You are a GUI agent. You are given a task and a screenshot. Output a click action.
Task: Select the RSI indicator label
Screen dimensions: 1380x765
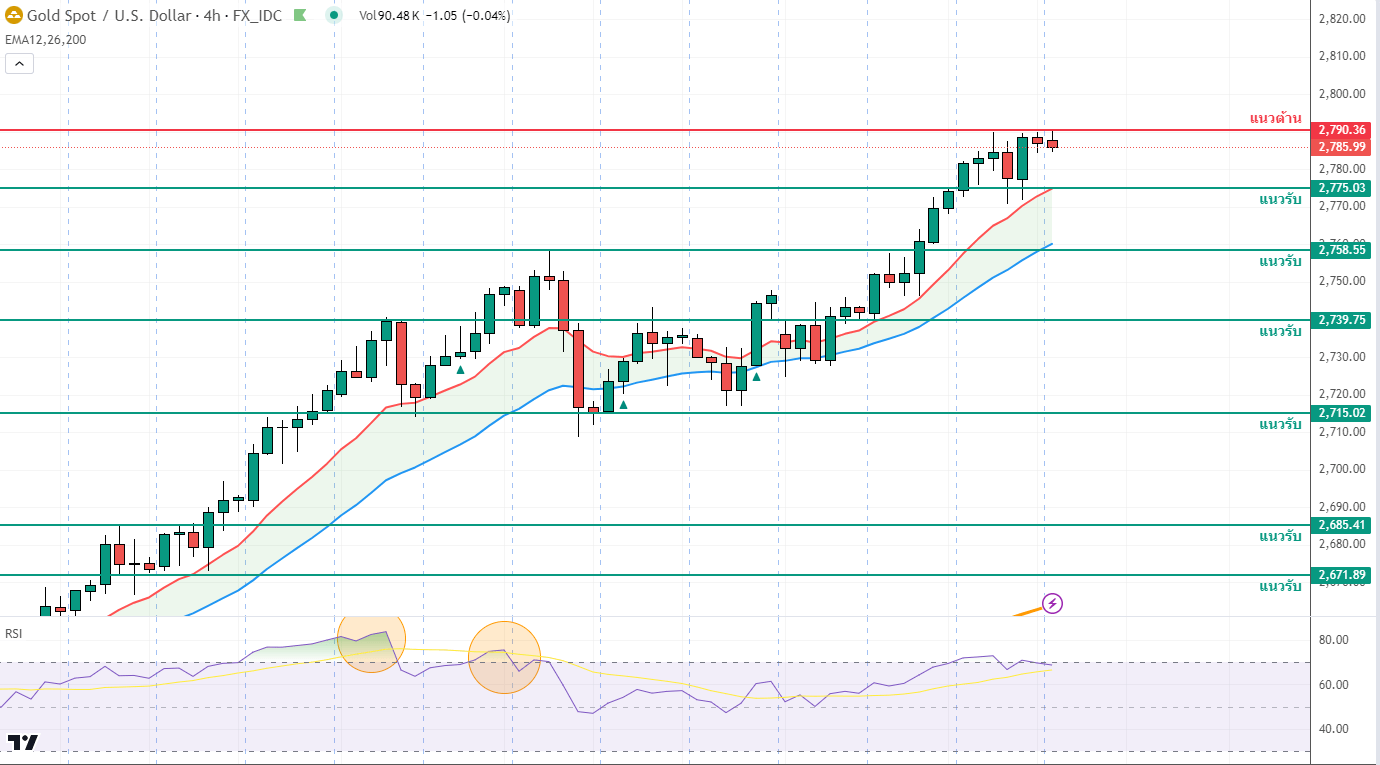coord(14,633)
